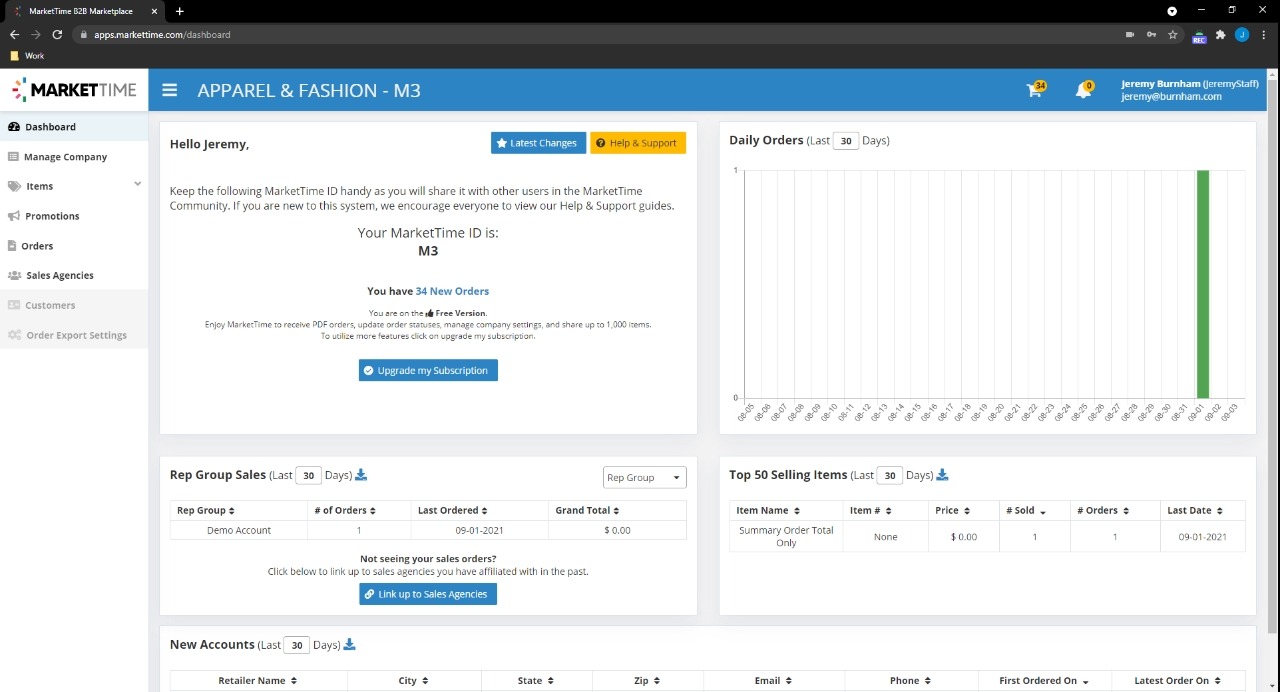1280x692 pixels.
Task: Download Top 50 Selling Items report icon
Action: 942,475
